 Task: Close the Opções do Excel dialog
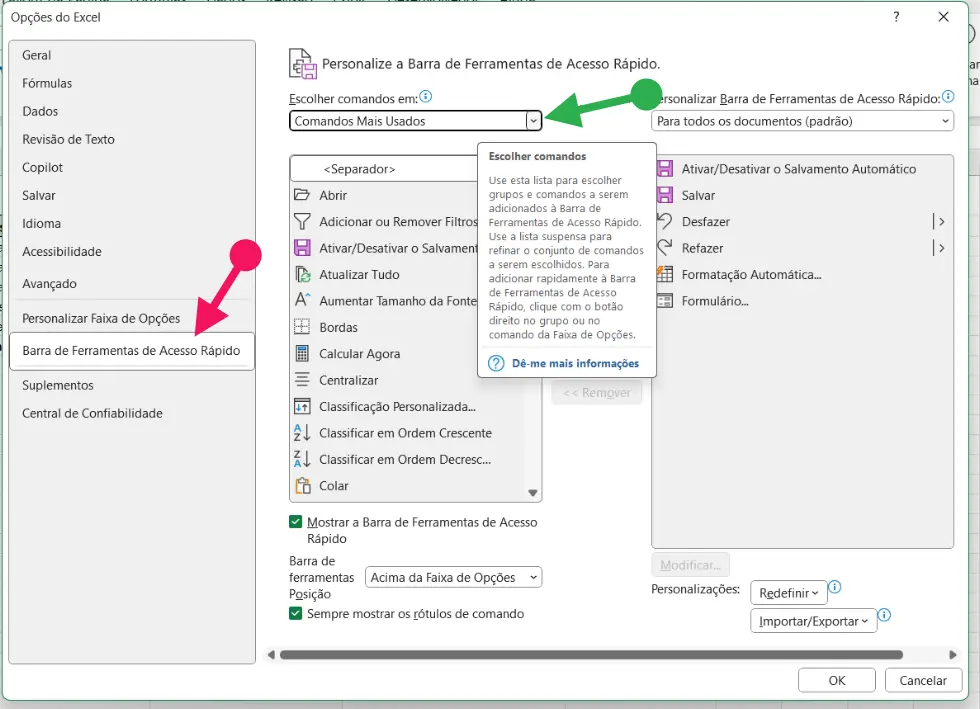(944, 17)
